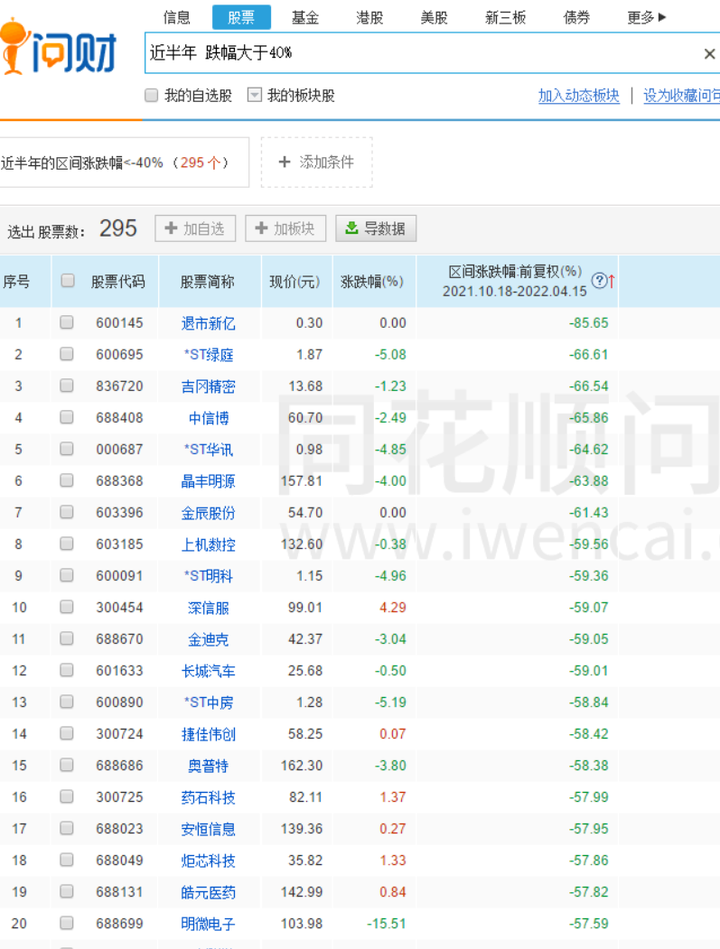Image resolution: width=720 pixels, height=949 pixels.
Task: Click the iWencai logo
Action: click(x=58, y=47)
